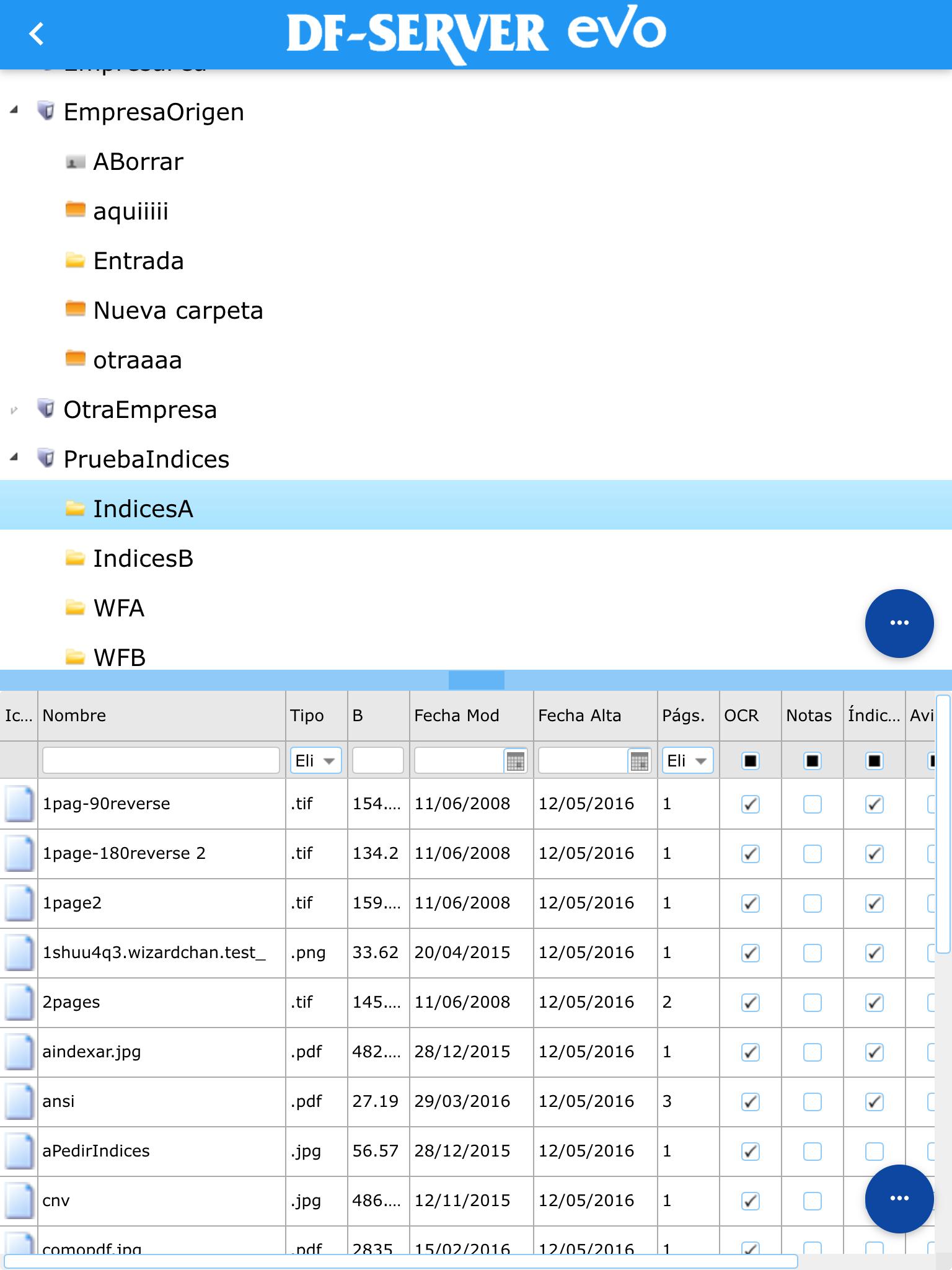Screen dimensions: 952x1270
Task: Click the Fecha Mod filter date field
Action: [459, 761]
